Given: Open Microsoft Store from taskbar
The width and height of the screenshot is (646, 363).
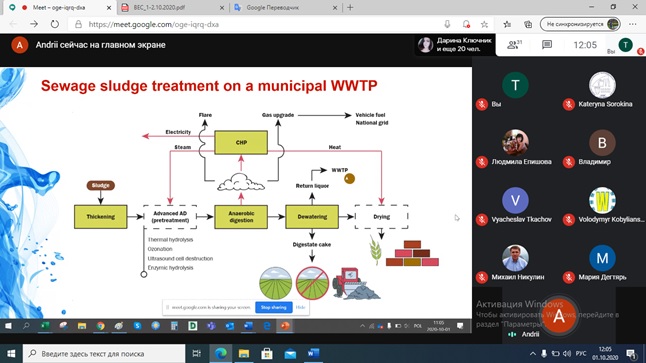Looking at the screenshot, I should coord(267,354).
